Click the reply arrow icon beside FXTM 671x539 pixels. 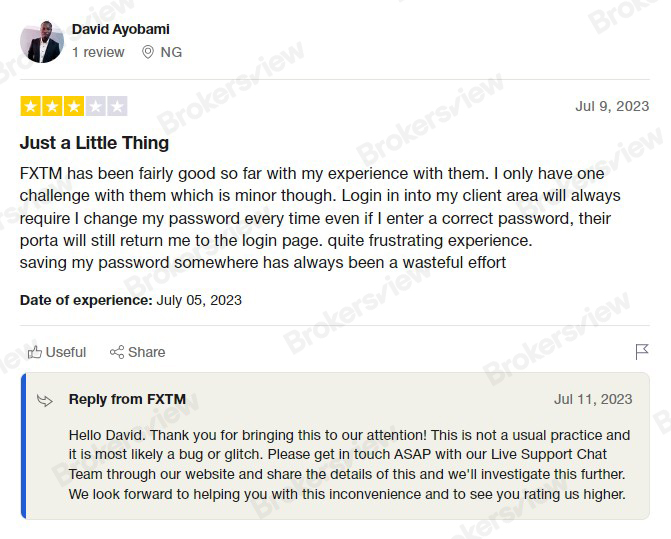coord(45,400)
